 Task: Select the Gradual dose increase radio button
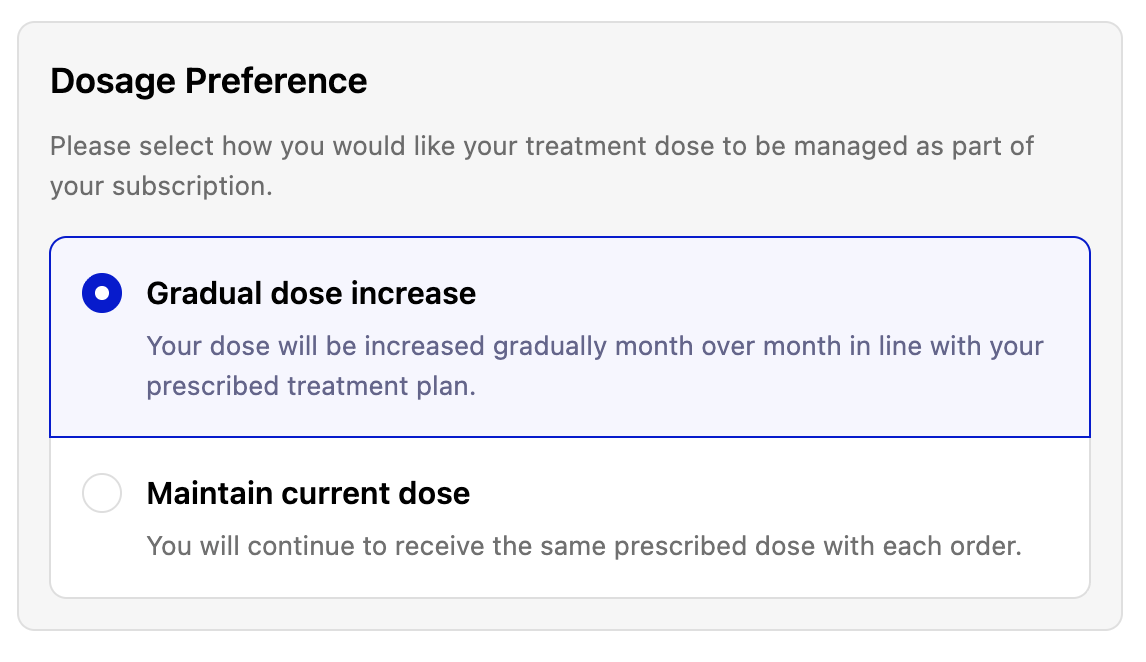pos(102,294)
